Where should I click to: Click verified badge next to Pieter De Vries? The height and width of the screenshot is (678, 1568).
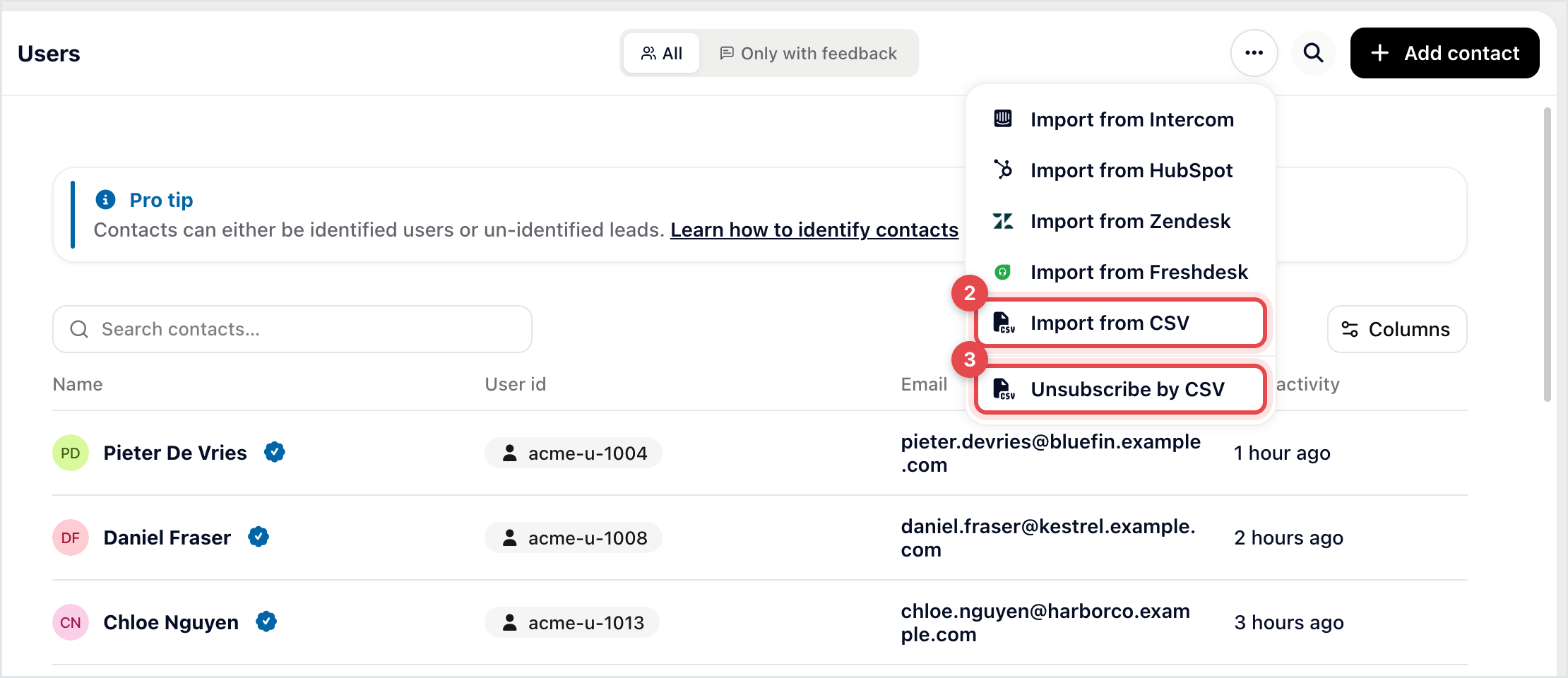(274, 452)
